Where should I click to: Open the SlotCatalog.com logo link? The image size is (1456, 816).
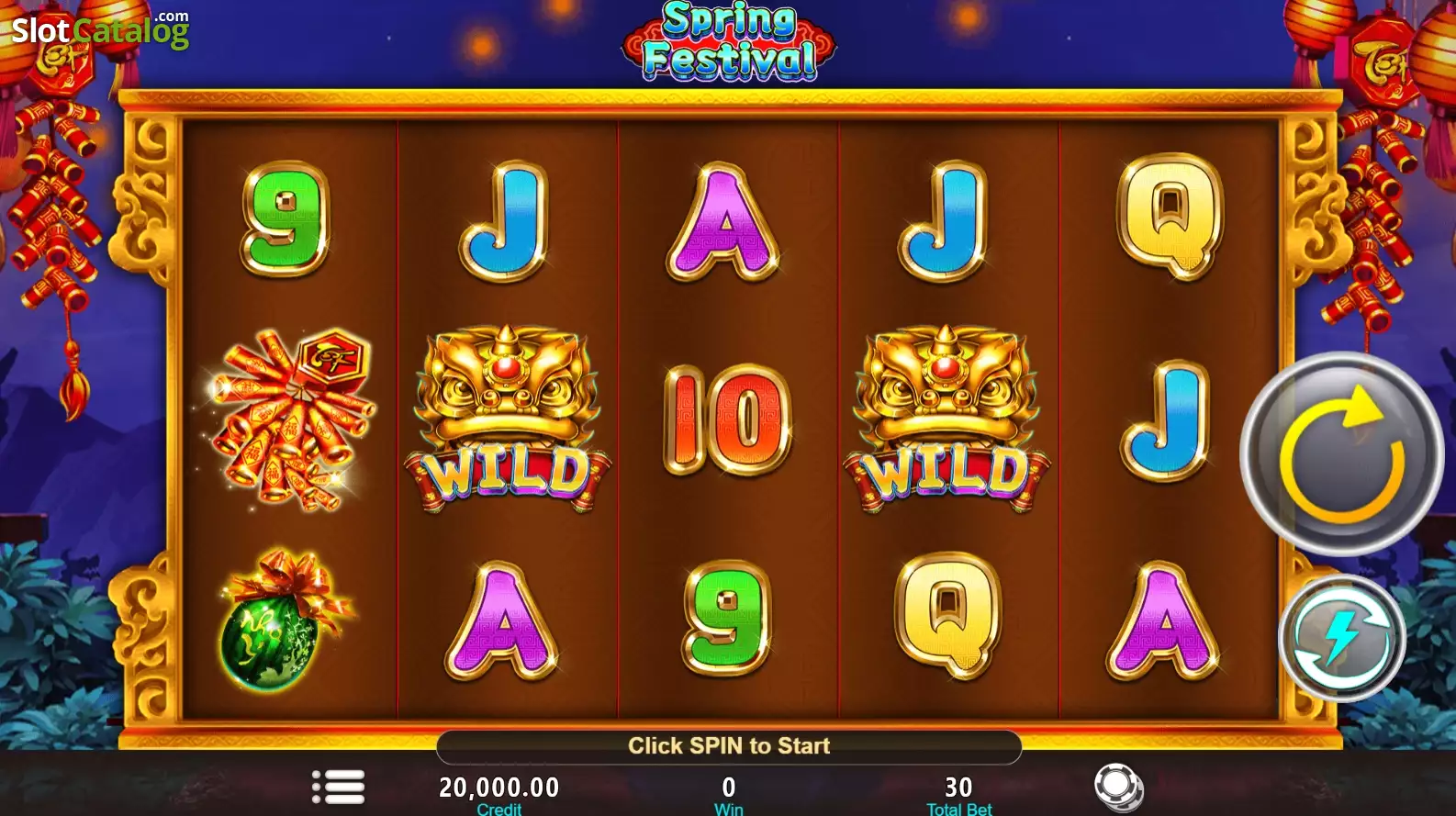100,29
